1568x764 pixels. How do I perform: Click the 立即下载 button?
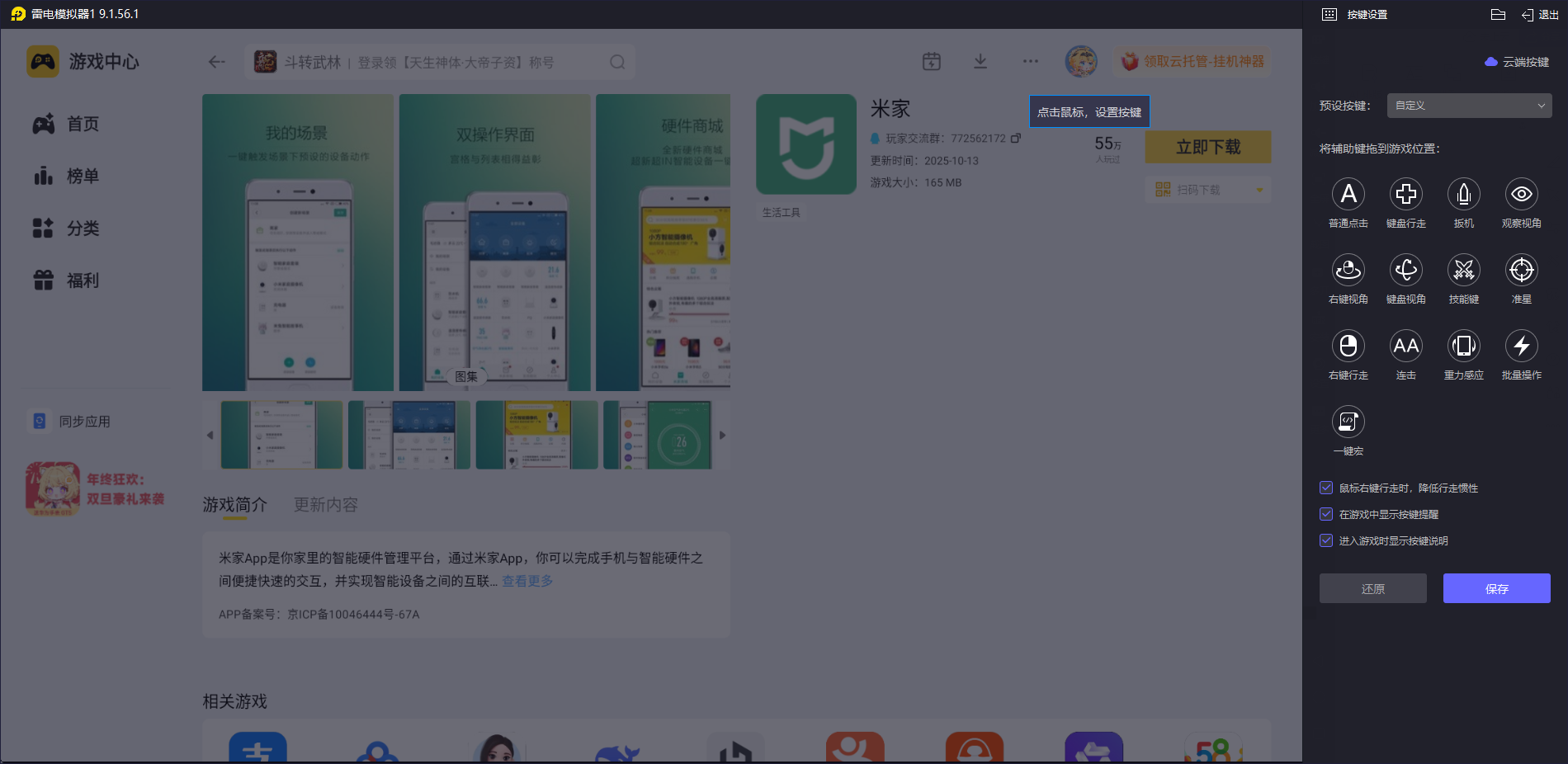(1208, 147)
